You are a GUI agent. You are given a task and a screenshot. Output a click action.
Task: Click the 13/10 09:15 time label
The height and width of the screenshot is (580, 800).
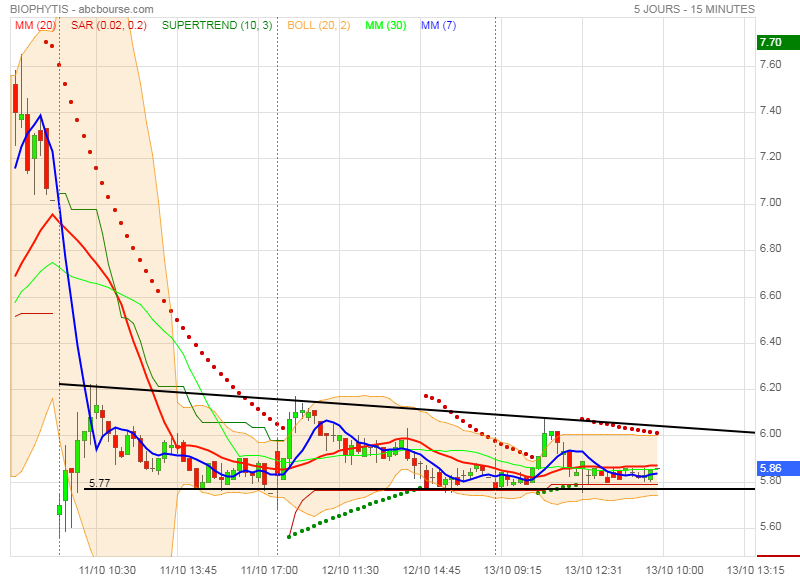coord(512,570)
